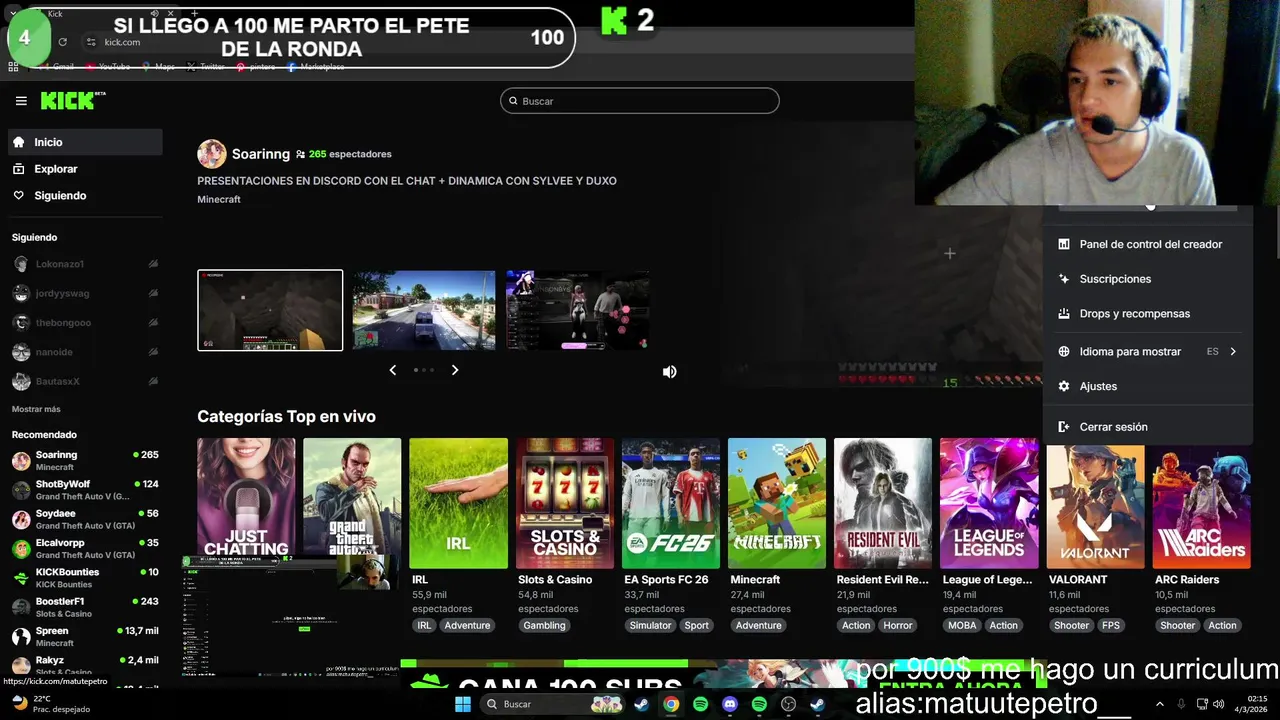
Task: Click the MOBA tag under League of Legends
Action: point(962,626)
